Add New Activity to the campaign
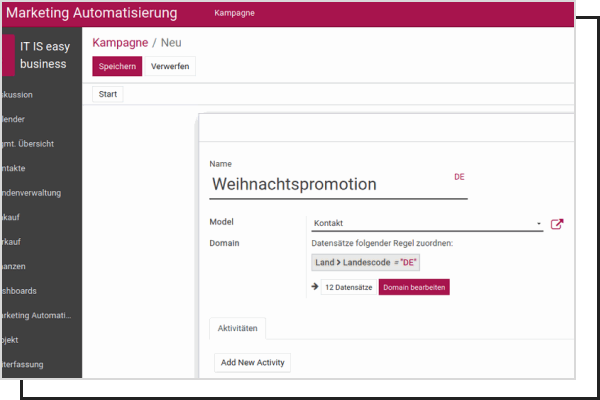Screen dimensions: 600x400 (252, 362)
